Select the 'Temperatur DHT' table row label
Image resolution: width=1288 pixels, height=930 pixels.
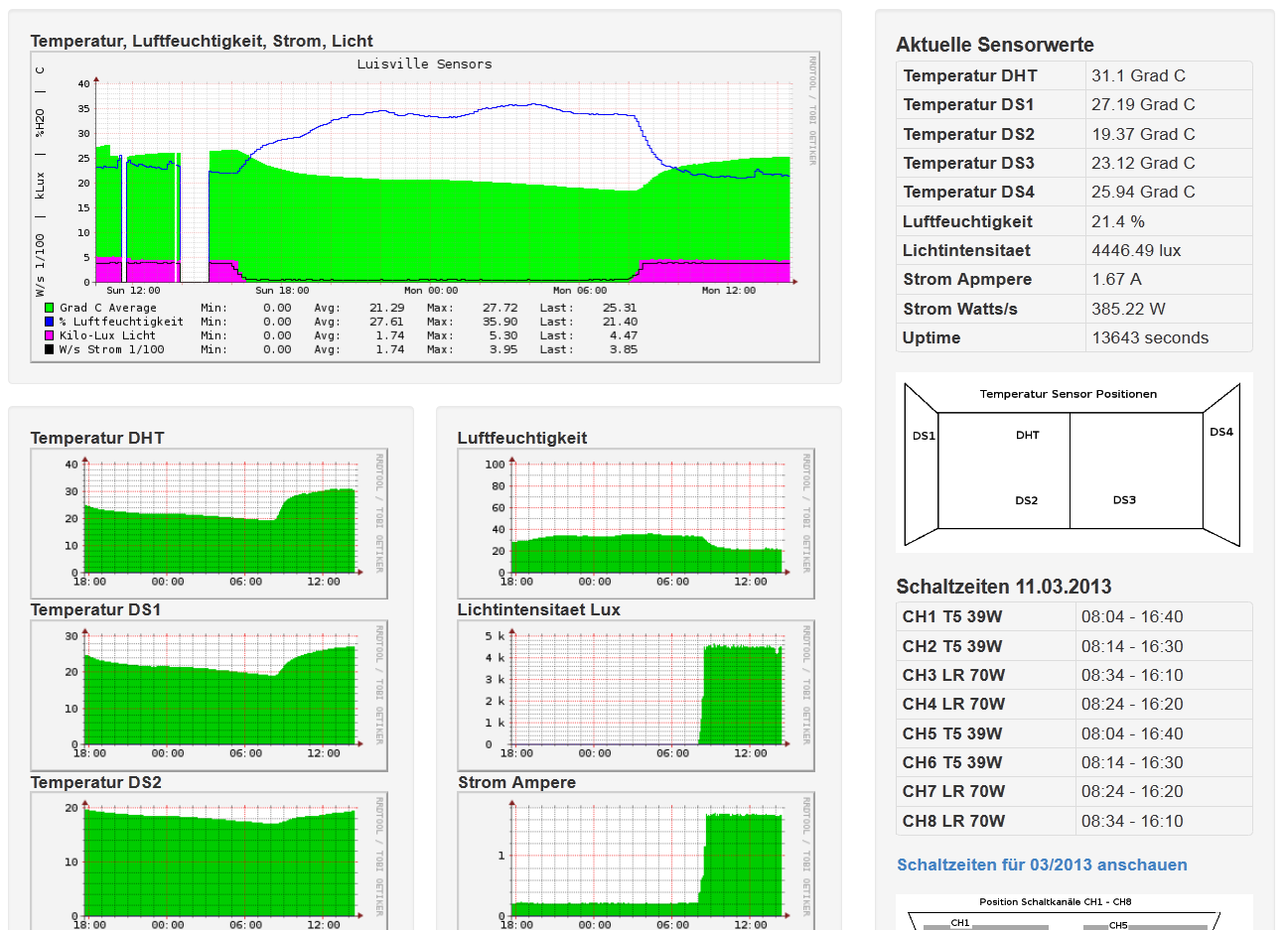[x=969, y=75]
